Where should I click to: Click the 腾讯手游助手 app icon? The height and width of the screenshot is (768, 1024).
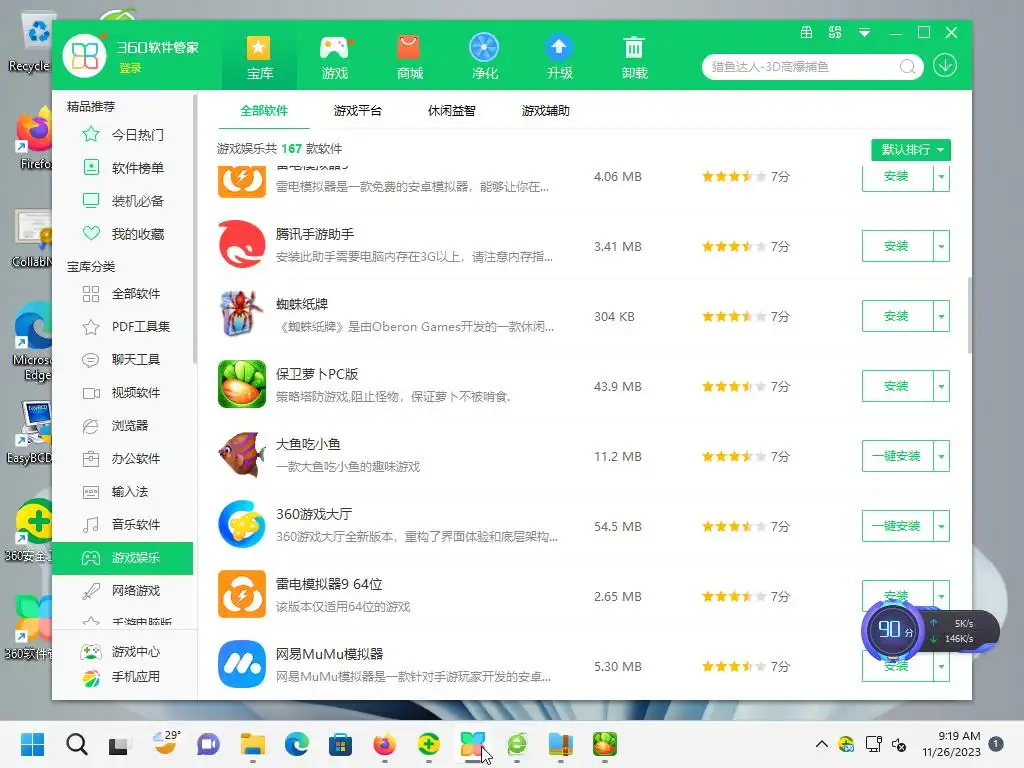click(242, 244)
